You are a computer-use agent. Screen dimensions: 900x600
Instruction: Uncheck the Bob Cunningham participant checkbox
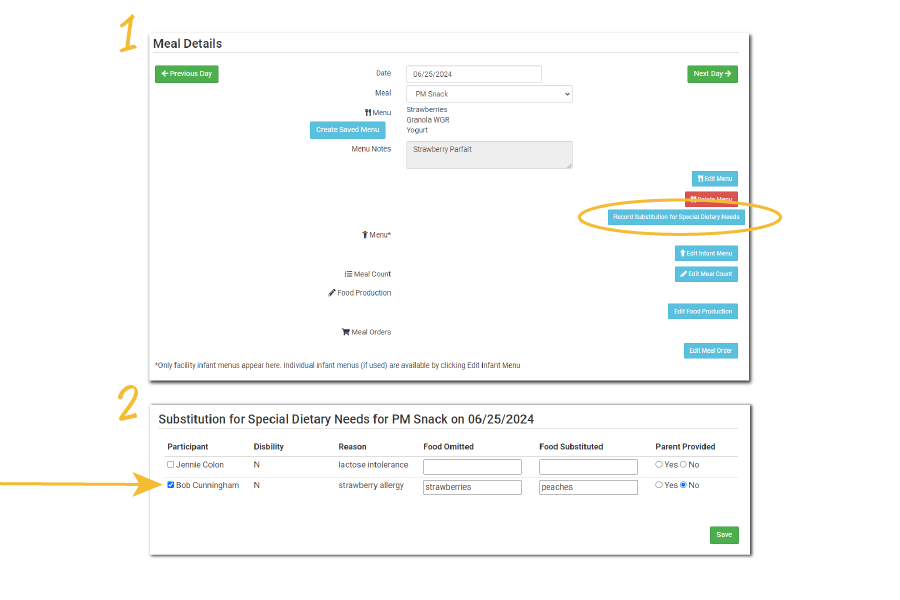point(171,485)
